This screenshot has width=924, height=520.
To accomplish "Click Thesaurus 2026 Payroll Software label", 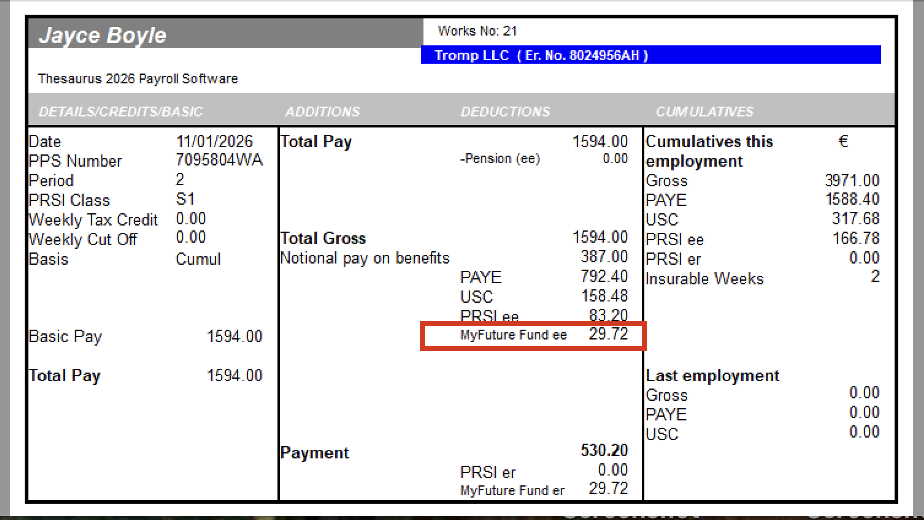I will click(138, 78).
